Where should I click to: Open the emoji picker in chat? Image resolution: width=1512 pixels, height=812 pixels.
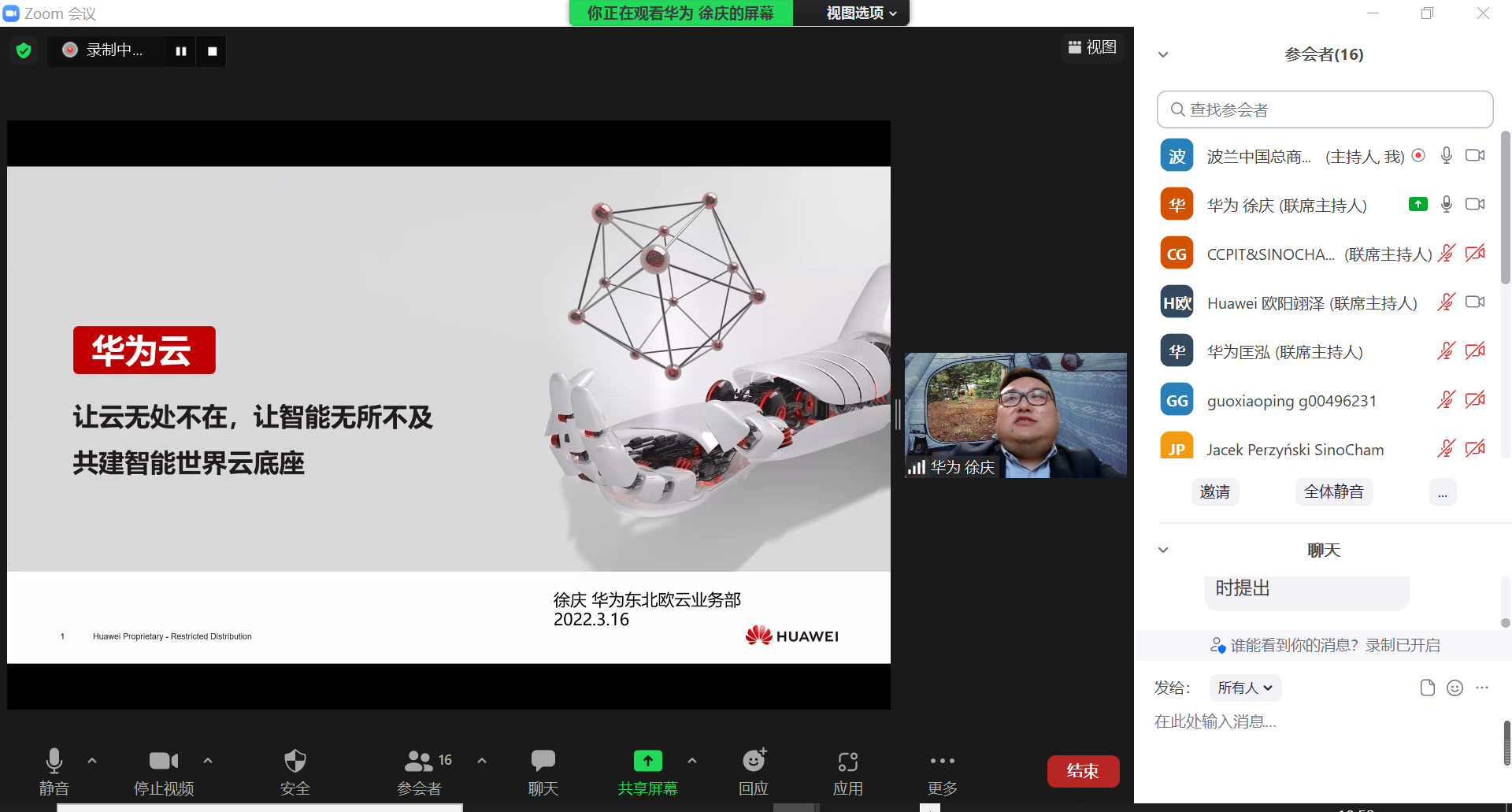point(1454,688)
